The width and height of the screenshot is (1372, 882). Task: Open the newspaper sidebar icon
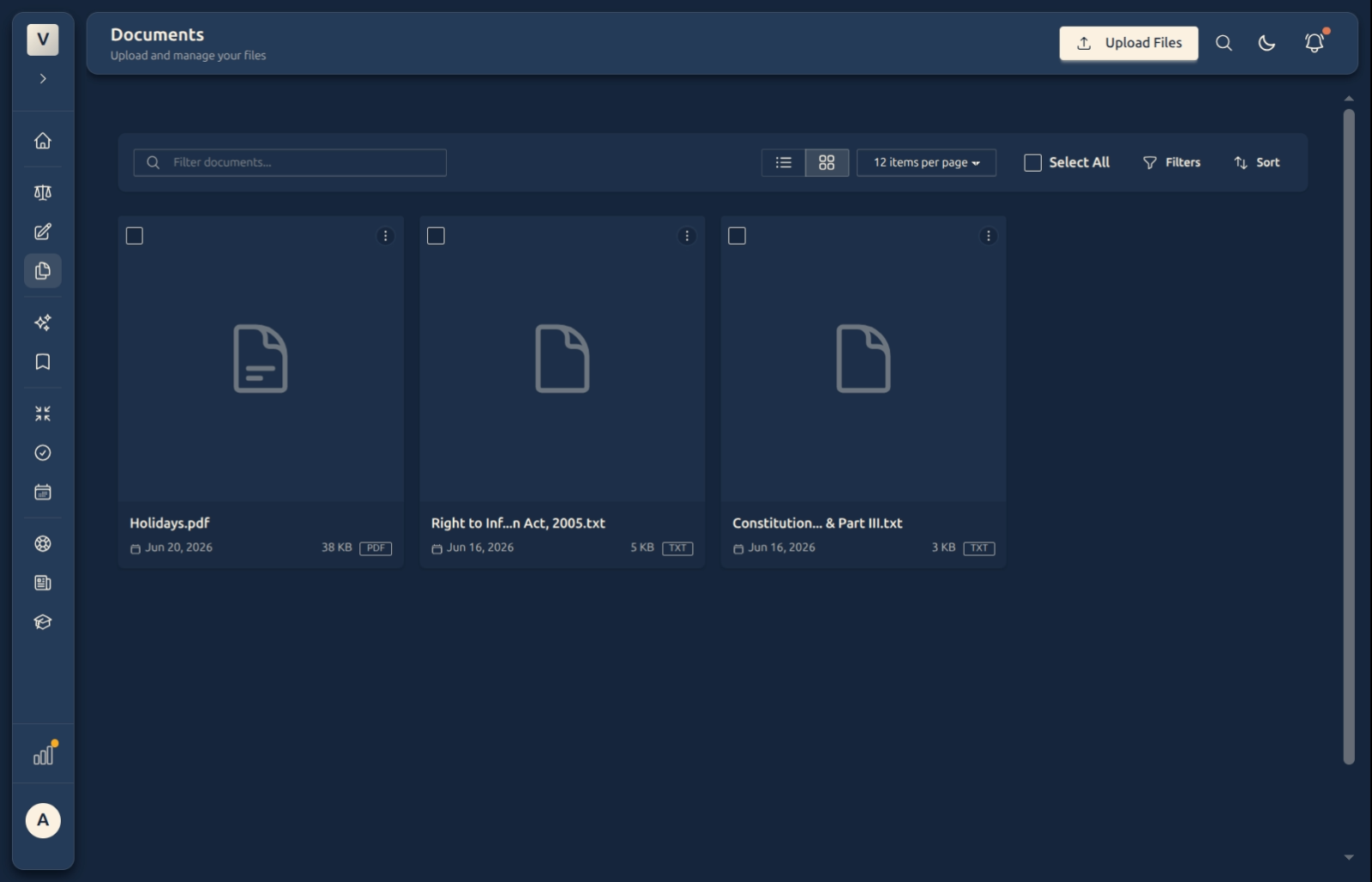(x=43, y=583)
